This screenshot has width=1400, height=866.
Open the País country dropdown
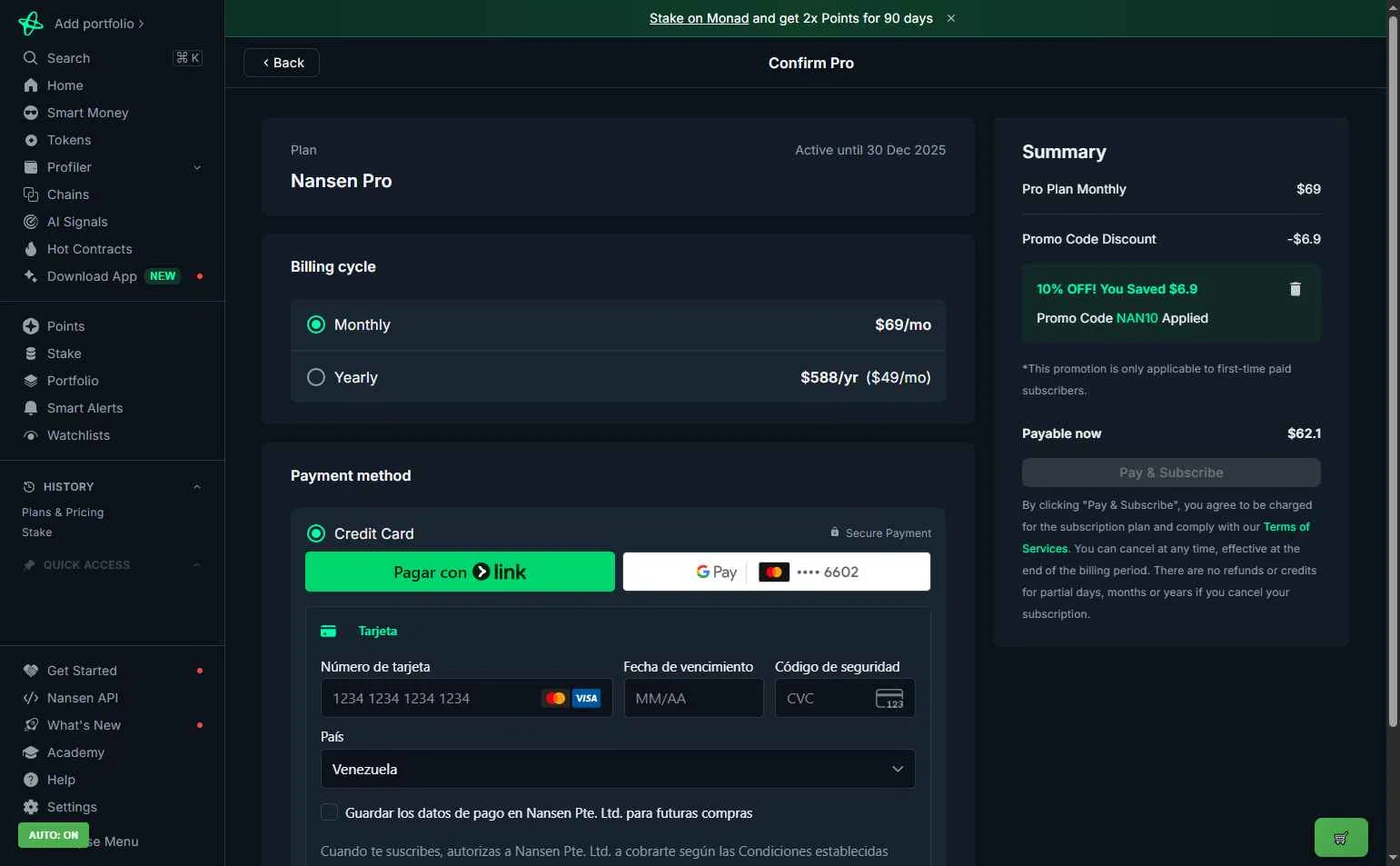click(x=618, y=769)
